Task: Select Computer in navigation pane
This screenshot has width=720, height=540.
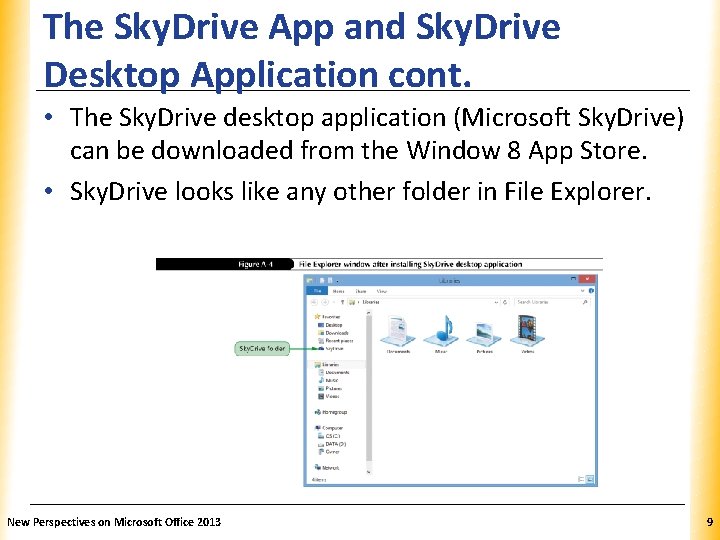Action: pyautogui.click(x=329, y=428)
